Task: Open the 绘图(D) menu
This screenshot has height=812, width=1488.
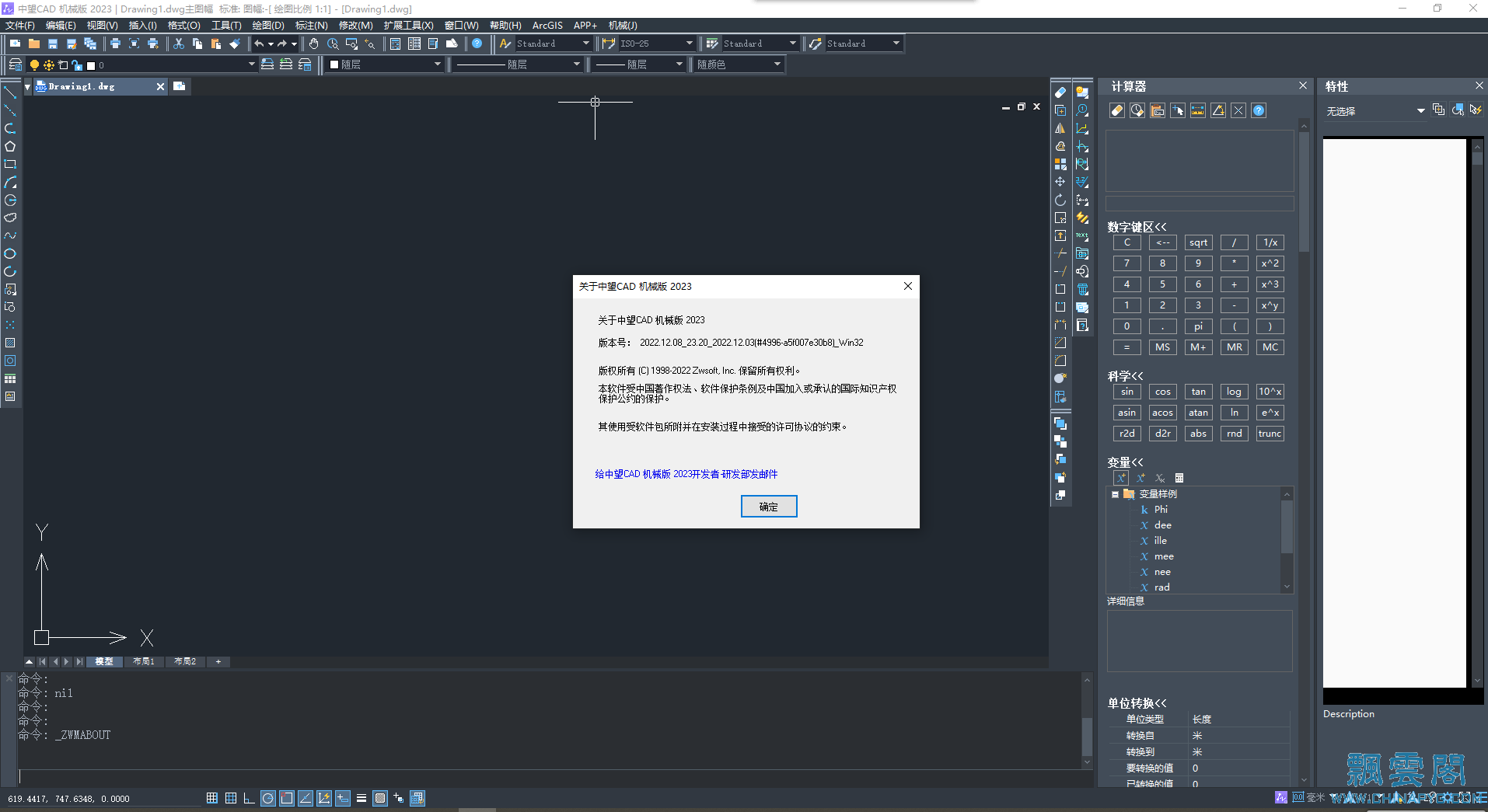Action: [x=268, y=26]
